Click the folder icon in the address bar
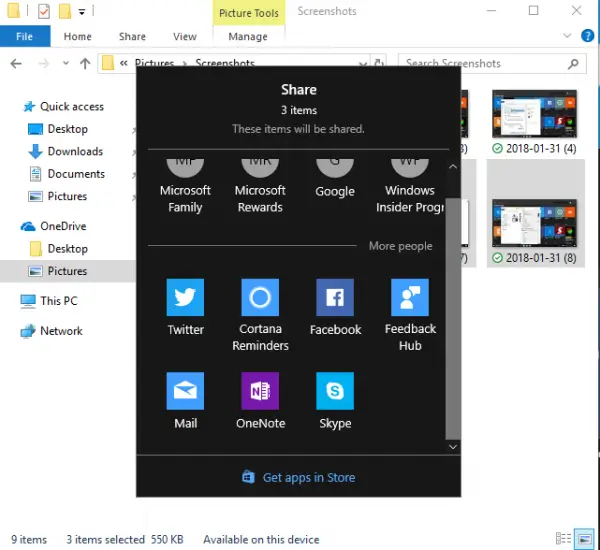This screenshot has height=550, width=600. click(108, 63)
